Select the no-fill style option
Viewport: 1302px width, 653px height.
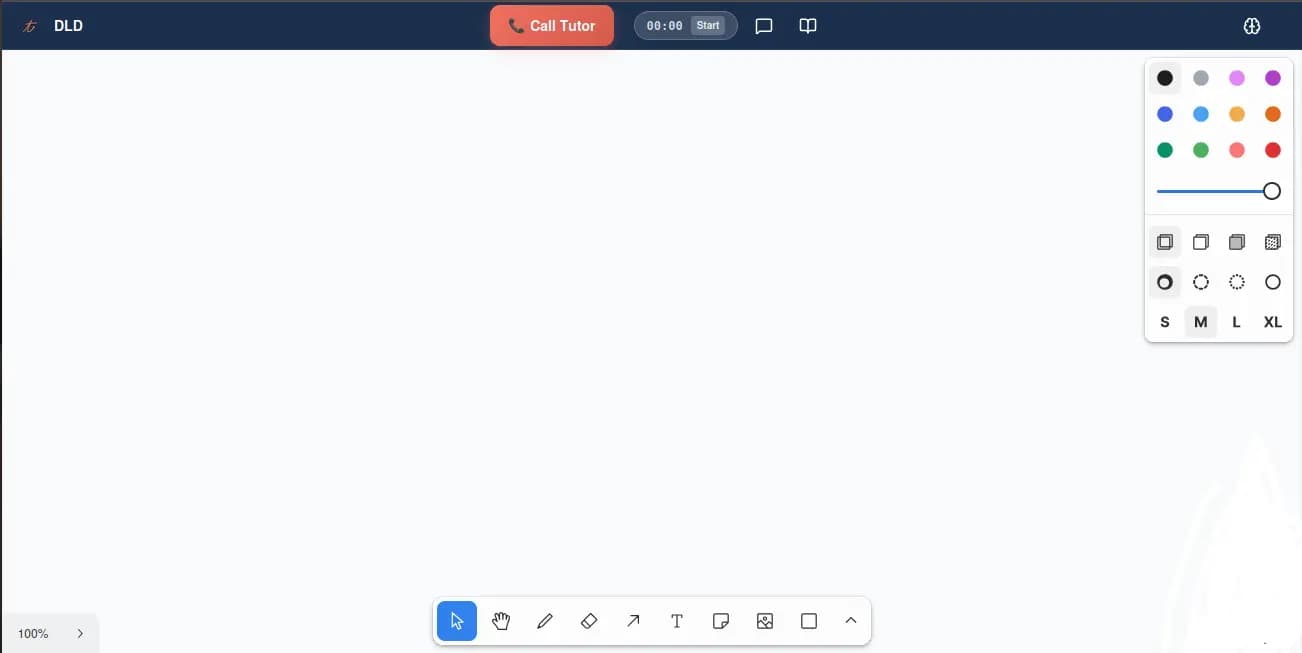tap(1165, 242)
